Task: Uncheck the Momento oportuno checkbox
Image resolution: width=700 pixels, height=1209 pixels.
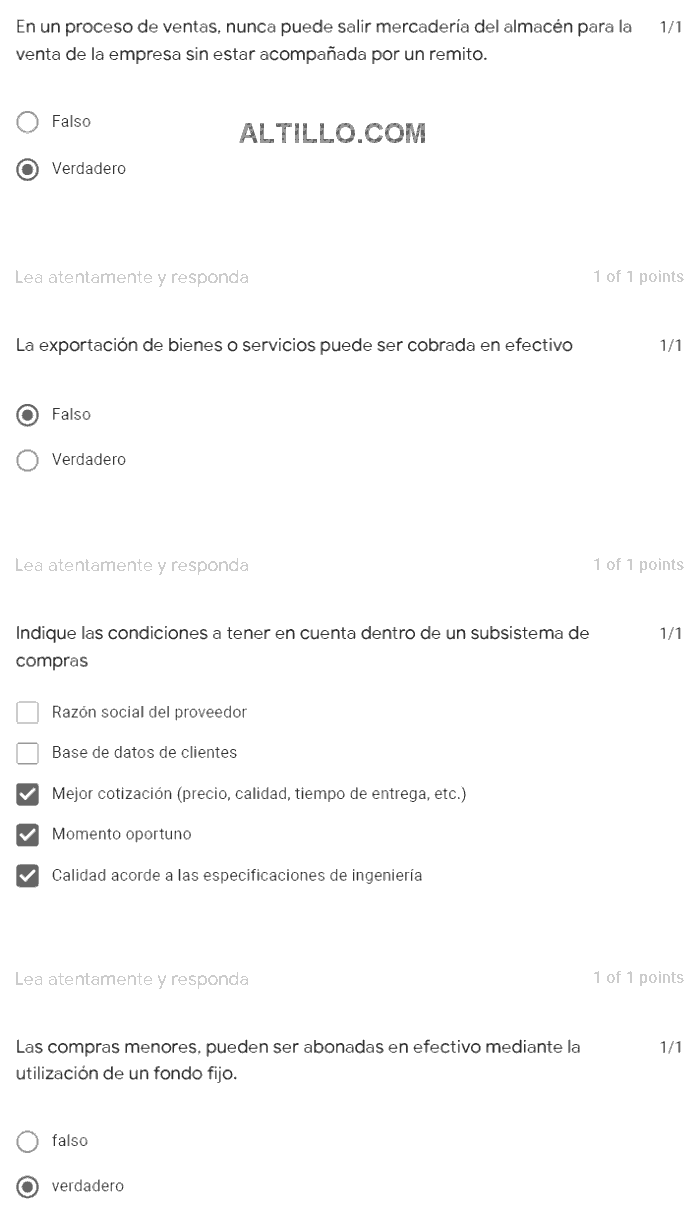Action: coord(28,834)
